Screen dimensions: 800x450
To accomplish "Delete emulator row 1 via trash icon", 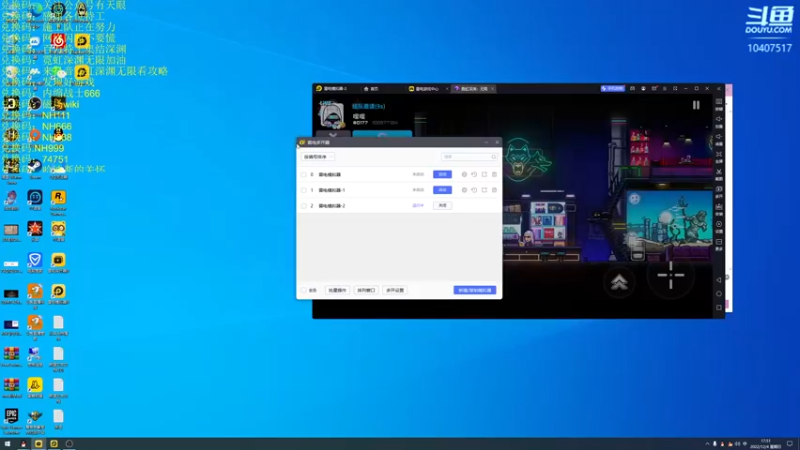I will coord(494,190).
